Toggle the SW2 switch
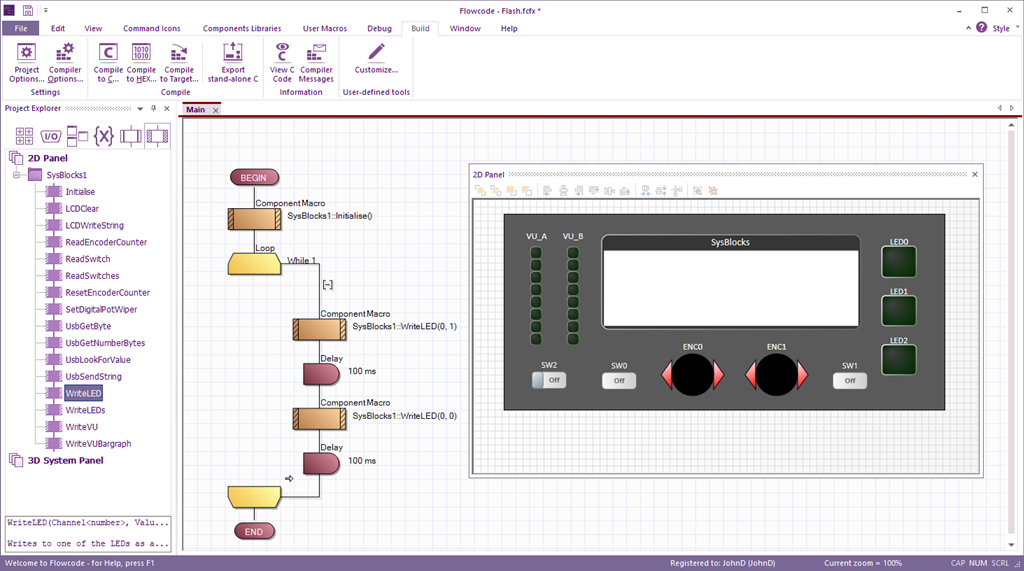This screenshot has height=571, width=1024. 549,380
